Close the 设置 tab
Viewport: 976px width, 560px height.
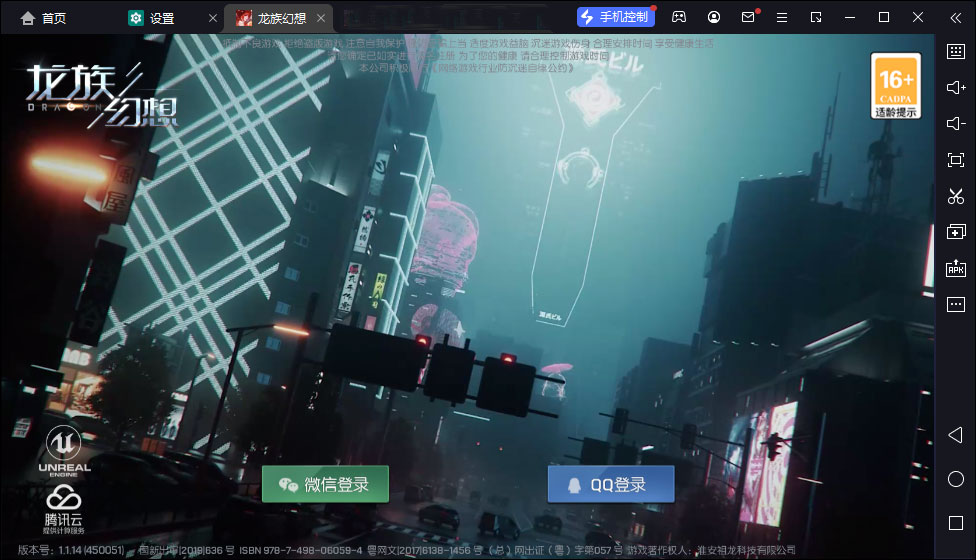pos(213,18)
